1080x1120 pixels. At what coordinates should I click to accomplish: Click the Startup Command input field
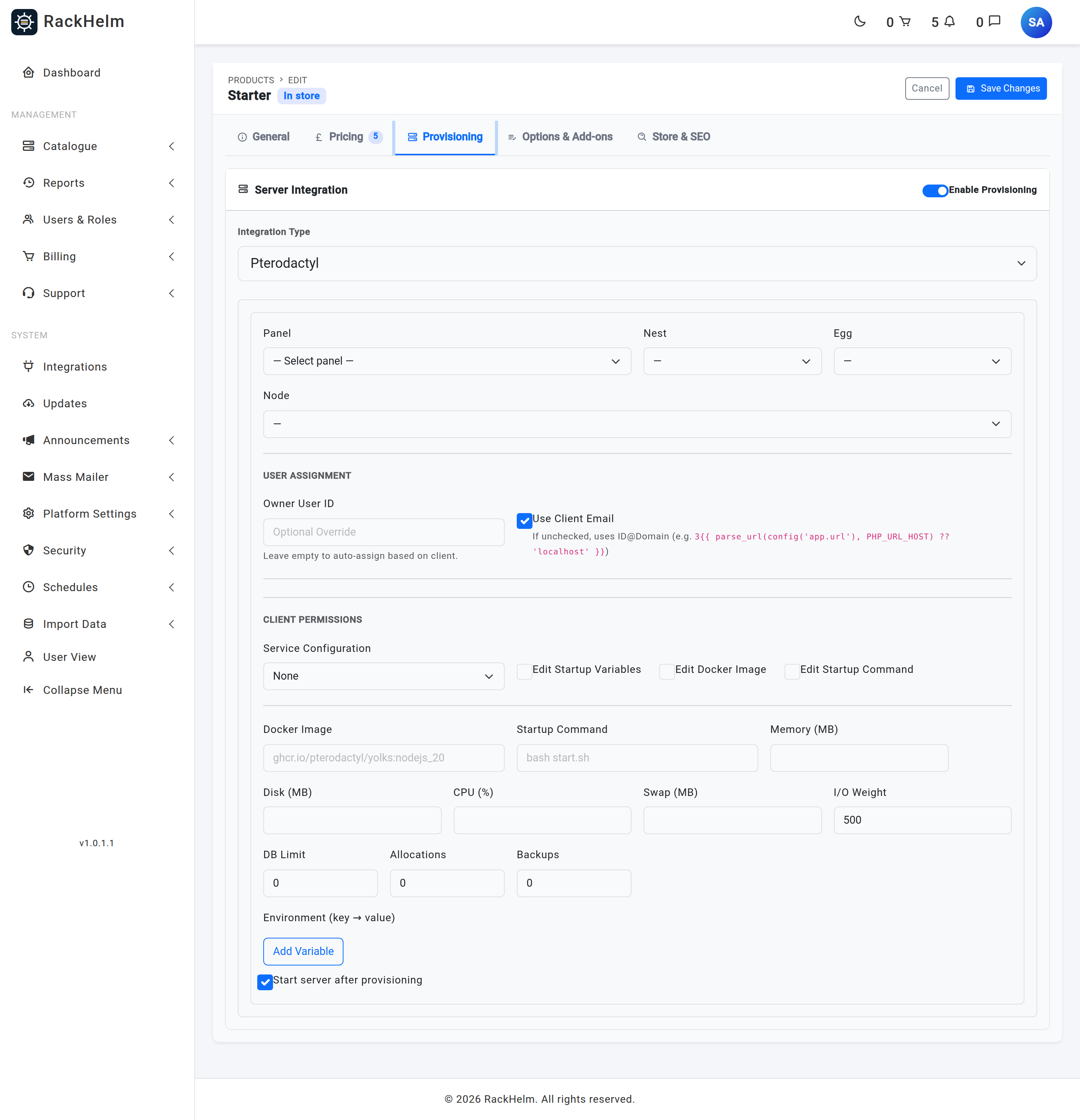(x=637, y=758)
